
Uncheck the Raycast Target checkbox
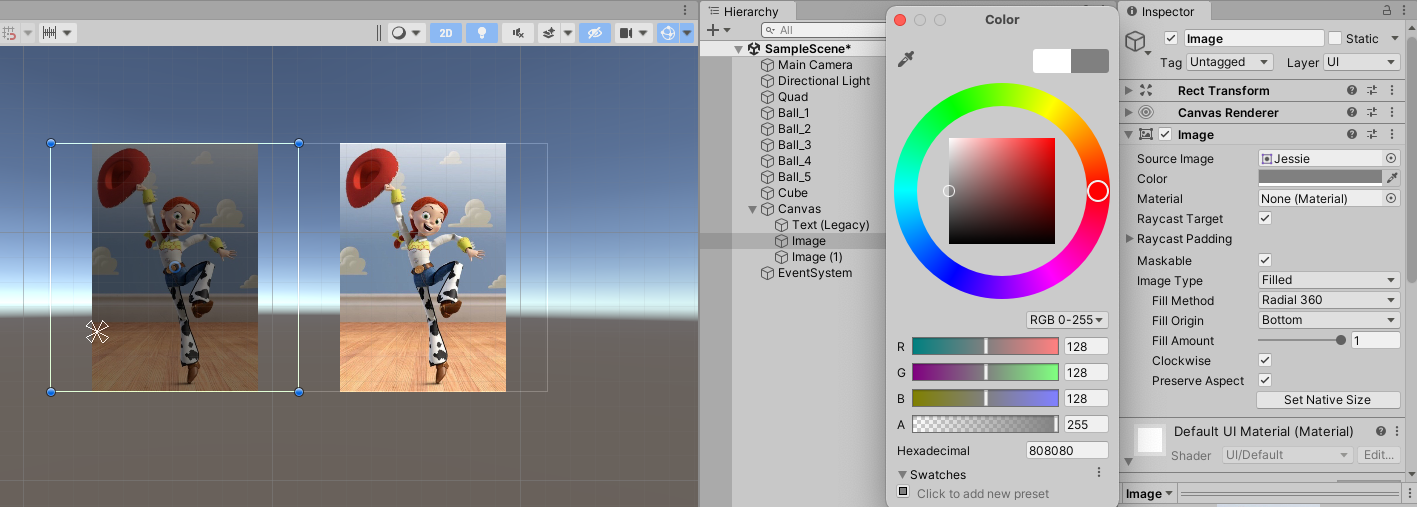pos(1265,219)
